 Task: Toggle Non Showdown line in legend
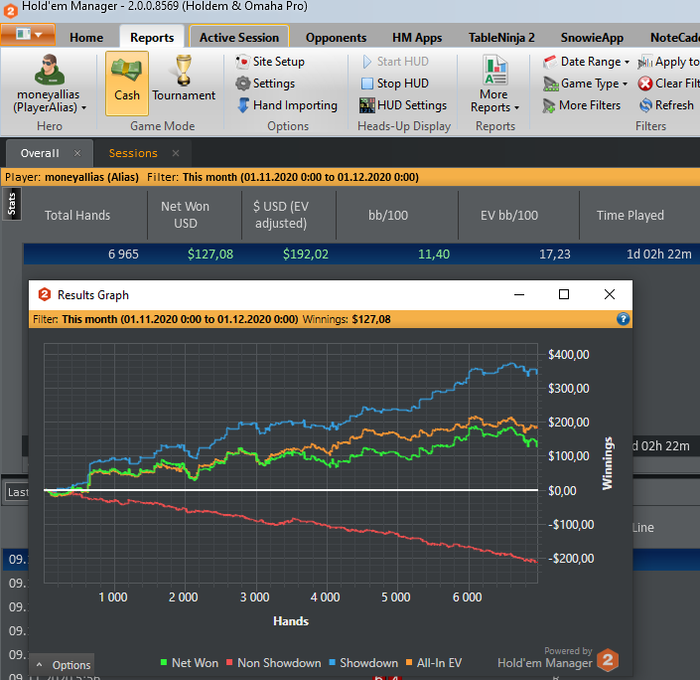[274, 663]
